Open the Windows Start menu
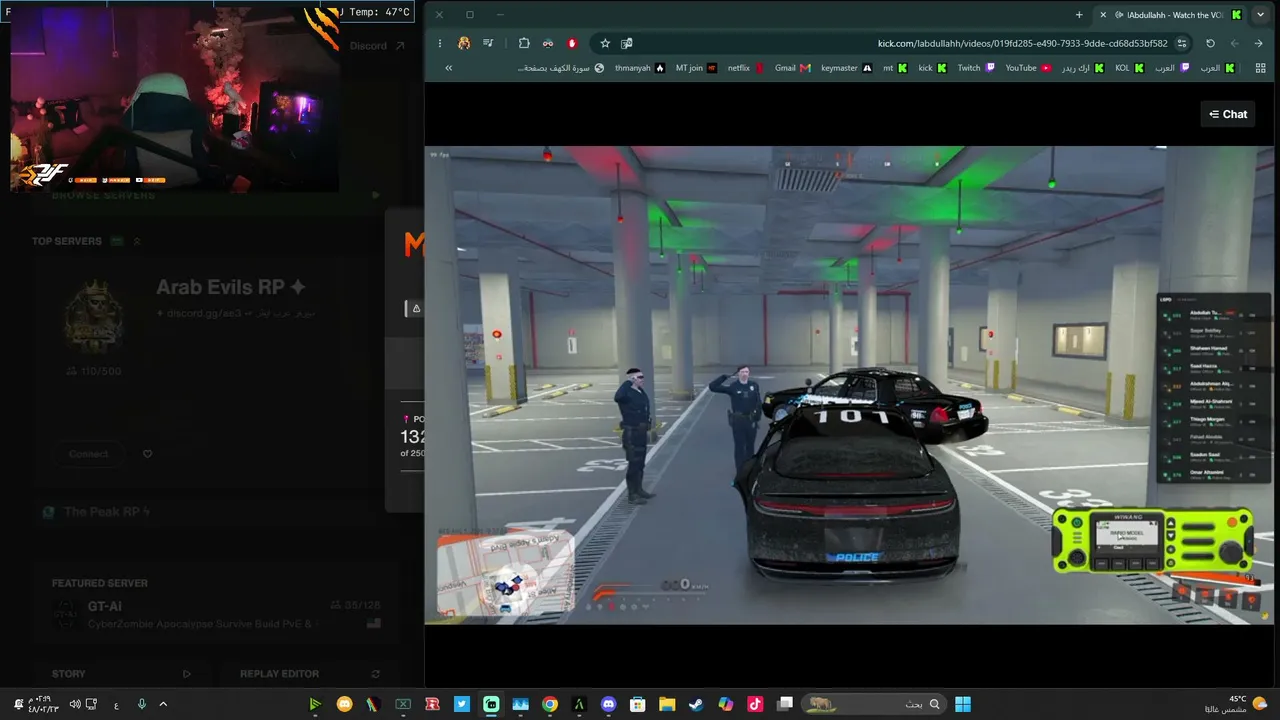Screen dimensions: 1280x720 pyautogui.click(x=962, y=704)
